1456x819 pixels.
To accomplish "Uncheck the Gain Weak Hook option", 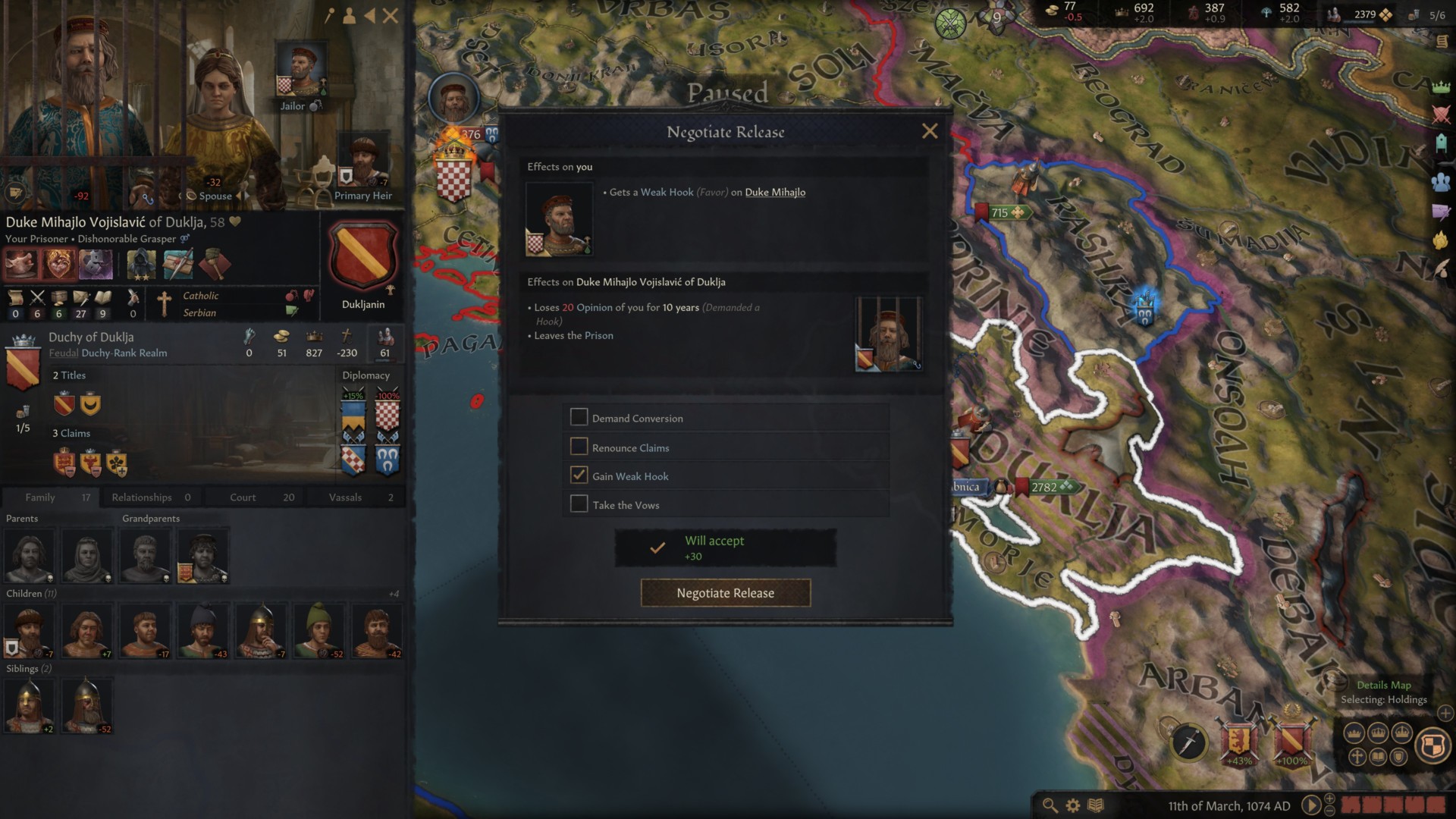I will (x=579, y=475).
